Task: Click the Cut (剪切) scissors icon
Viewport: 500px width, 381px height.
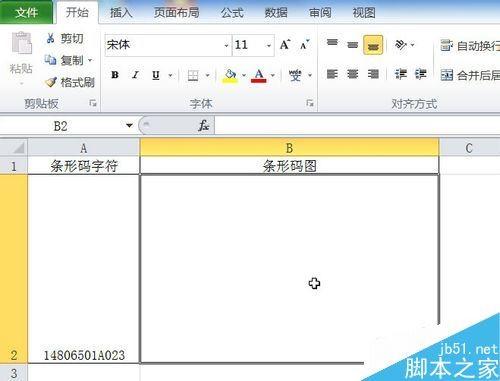Action: point(50,38)
